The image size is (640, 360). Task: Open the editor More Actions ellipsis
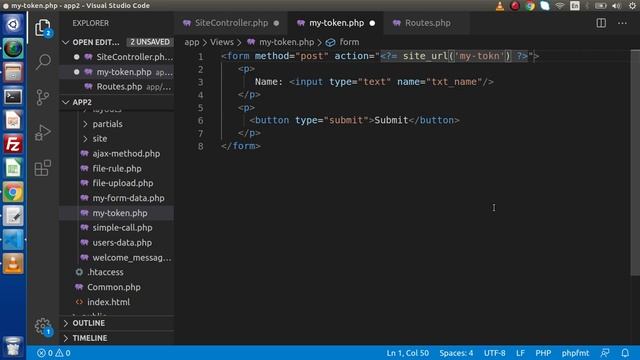click(x=622, y=23)
